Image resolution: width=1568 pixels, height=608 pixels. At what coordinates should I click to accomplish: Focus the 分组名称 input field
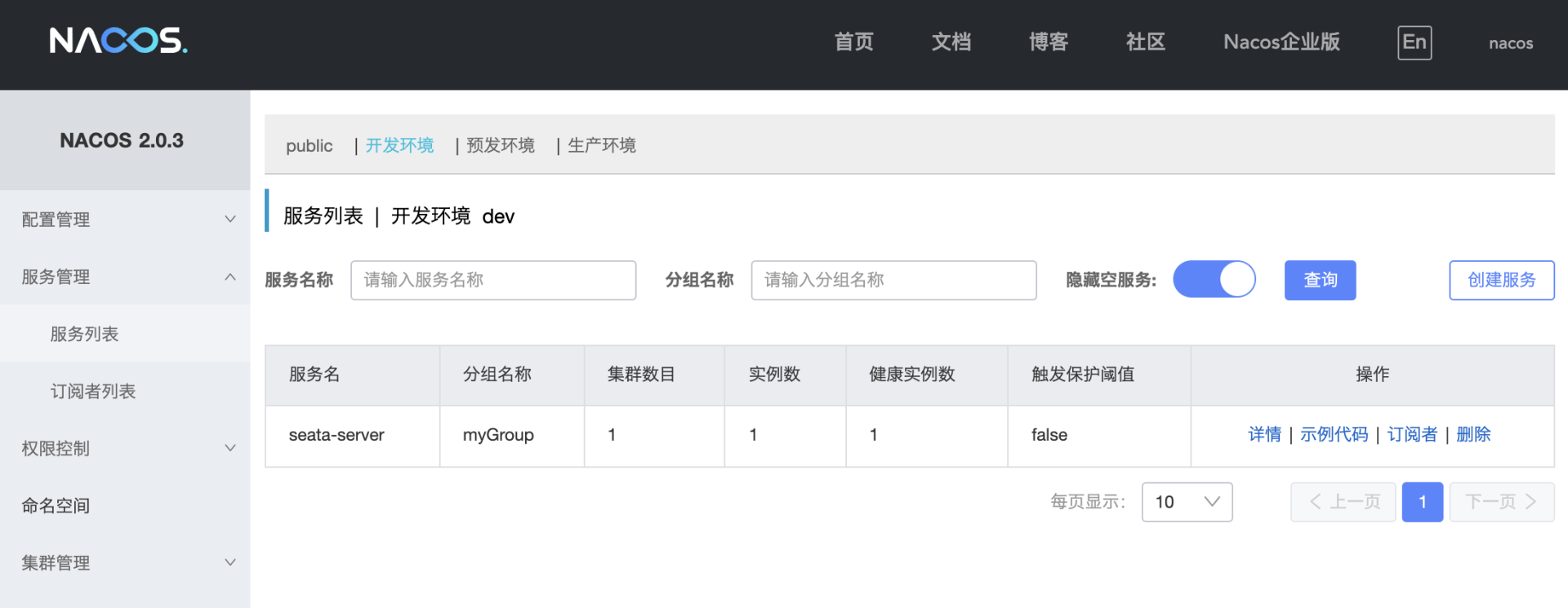point(893,280)
